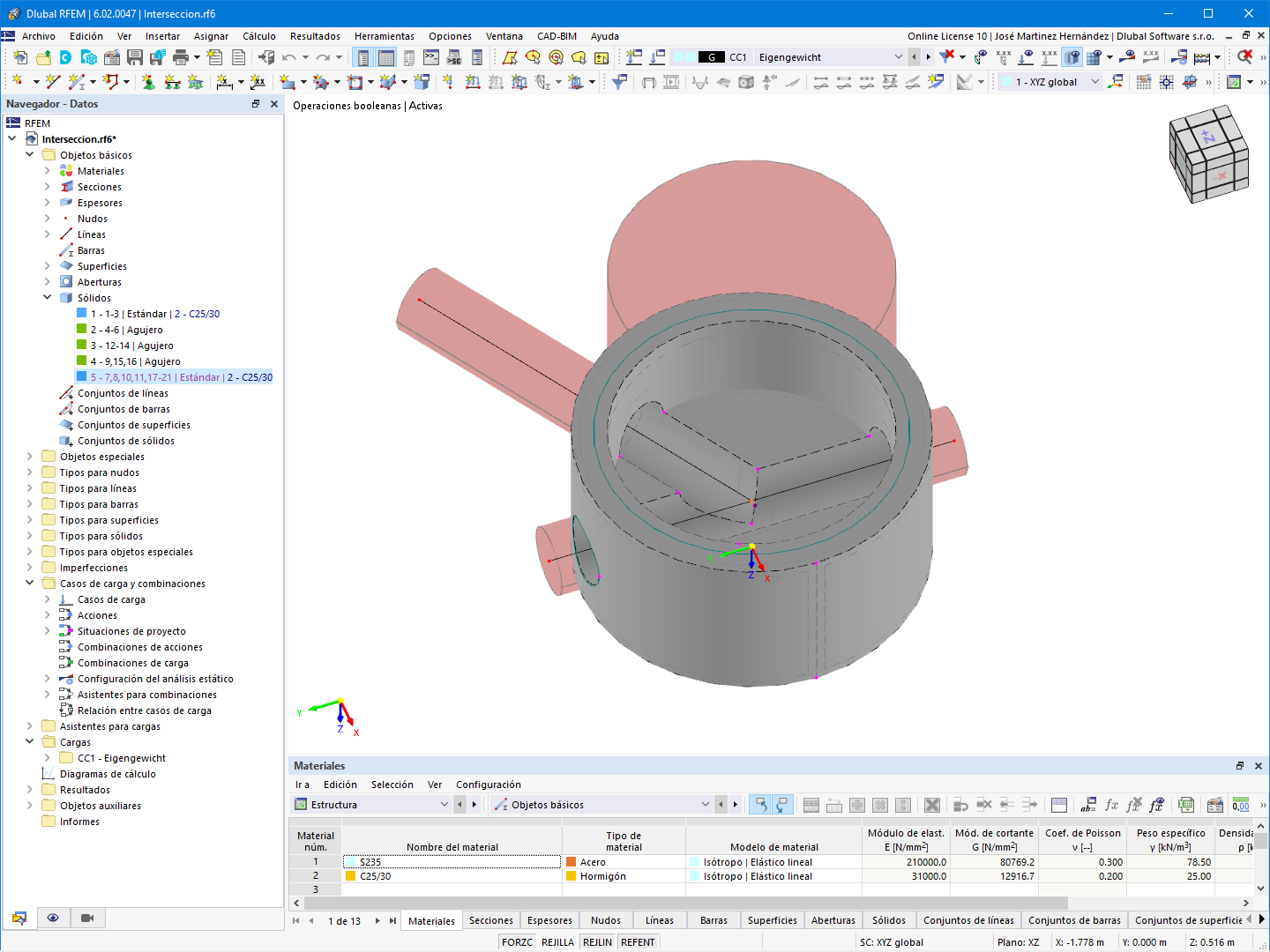The height and width of the screenshot is (952, 1270).
Task: Click the Open file folder icon
Action: [43, 57]
